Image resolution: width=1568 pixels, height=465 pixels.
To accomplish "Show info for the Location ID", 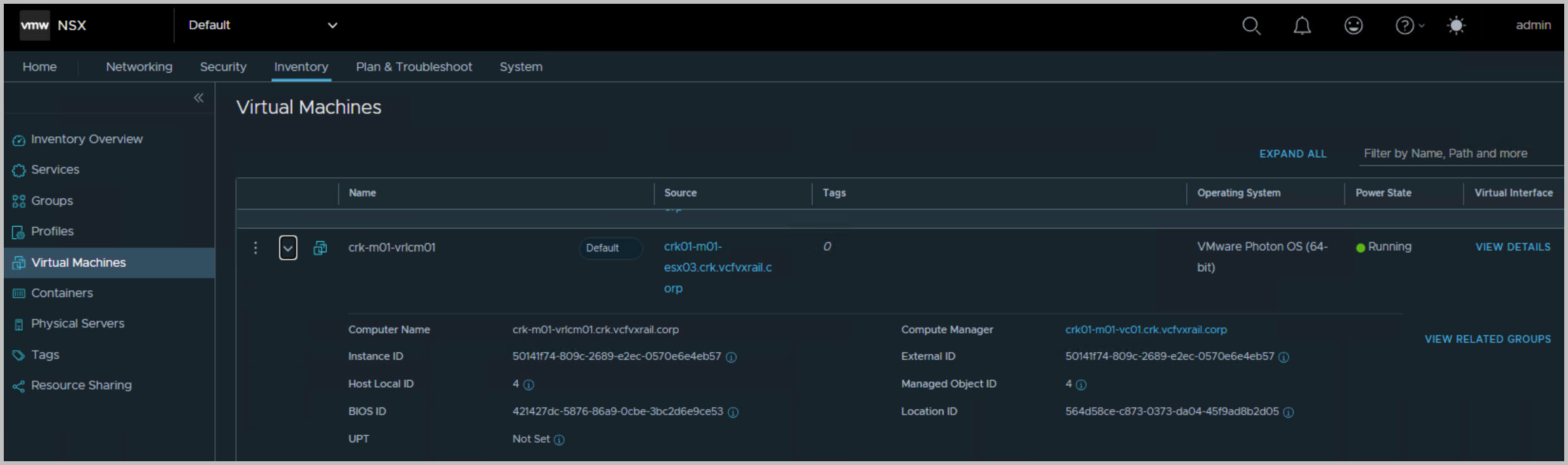I will 1288,412.
